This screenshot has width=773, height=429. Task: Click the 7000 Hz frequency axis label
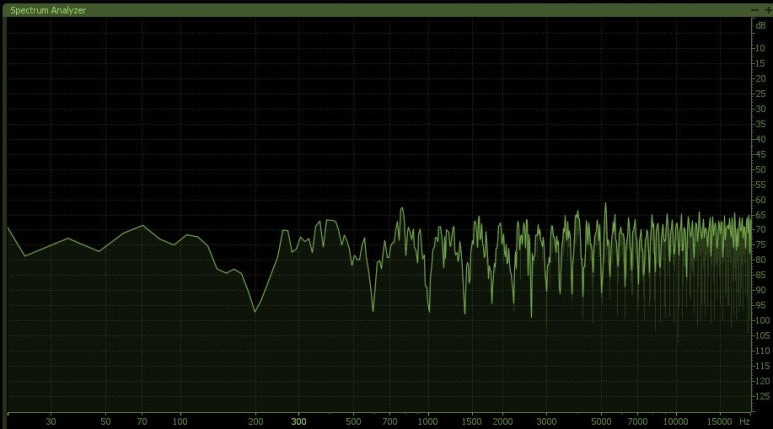tap(637, 422)
